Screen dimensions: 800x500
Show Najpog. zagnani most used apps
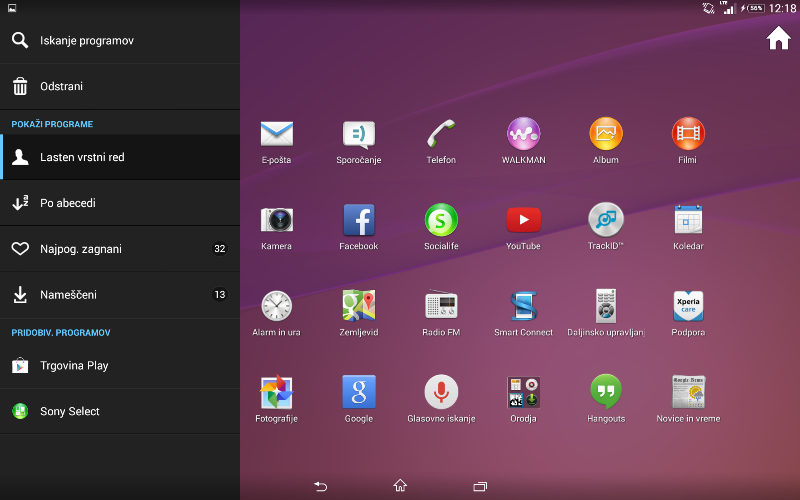120,249
